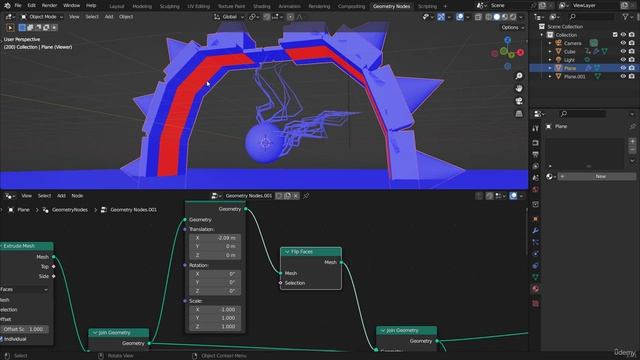Open the Scene properties tab
The width and height of the screenshot is (640, 360).
(535, 178)
